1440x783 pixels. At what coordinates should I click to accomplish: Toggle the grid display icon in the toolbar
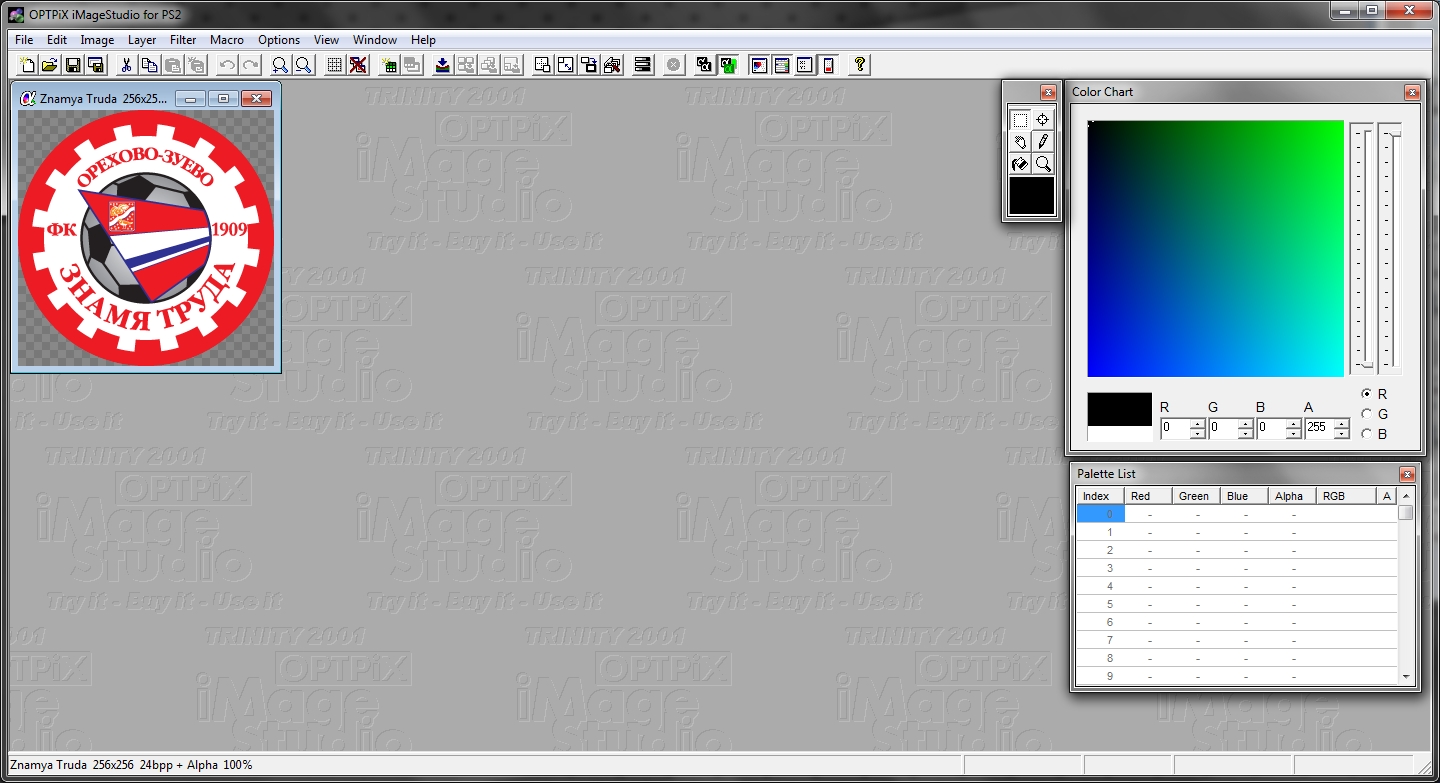335,65
